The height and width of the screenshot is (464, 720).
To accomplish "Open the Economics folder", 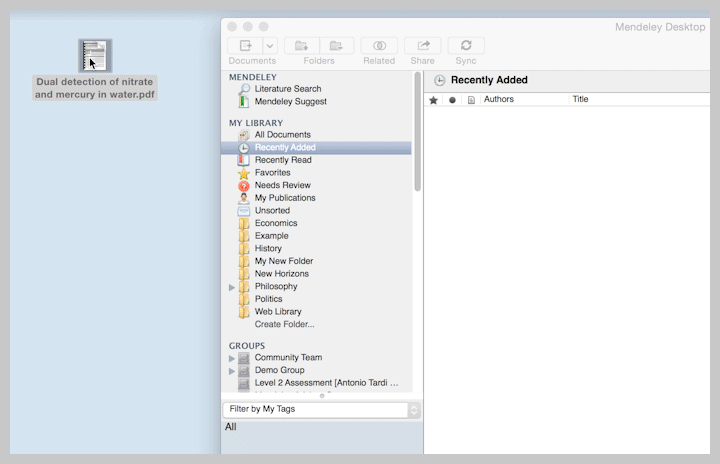I will pyautogui.click(x=276, y=223).
